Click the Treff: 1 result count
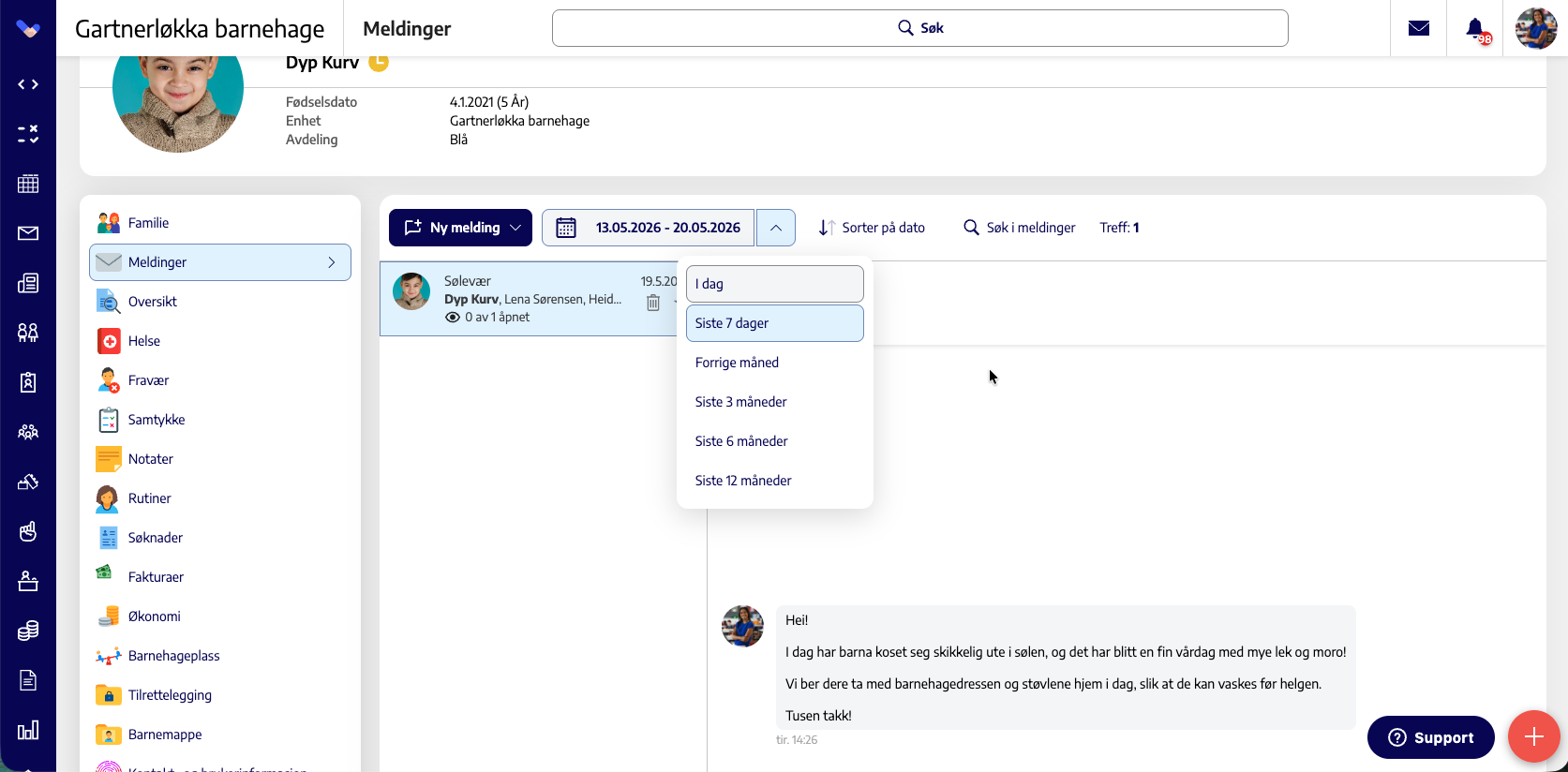Screen dimensions: 1568x772 (x=1119, y=228)
